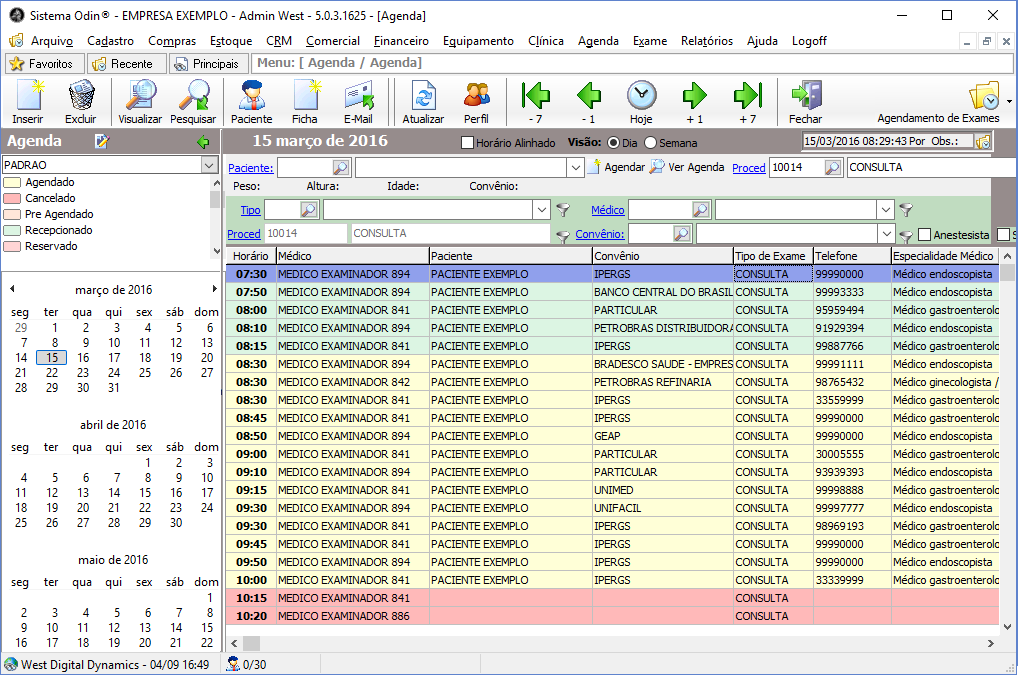Click Ver Agenda magnifier button

click(x=688, y=167)
